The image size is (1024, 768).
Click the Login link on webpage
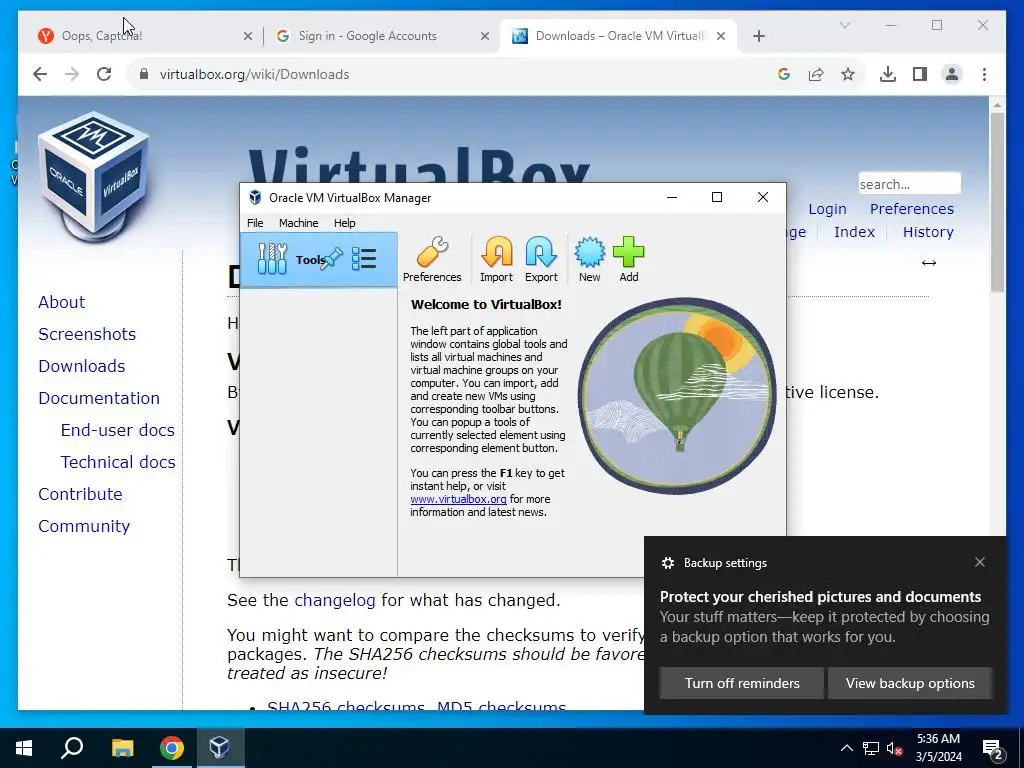(827, 209)
